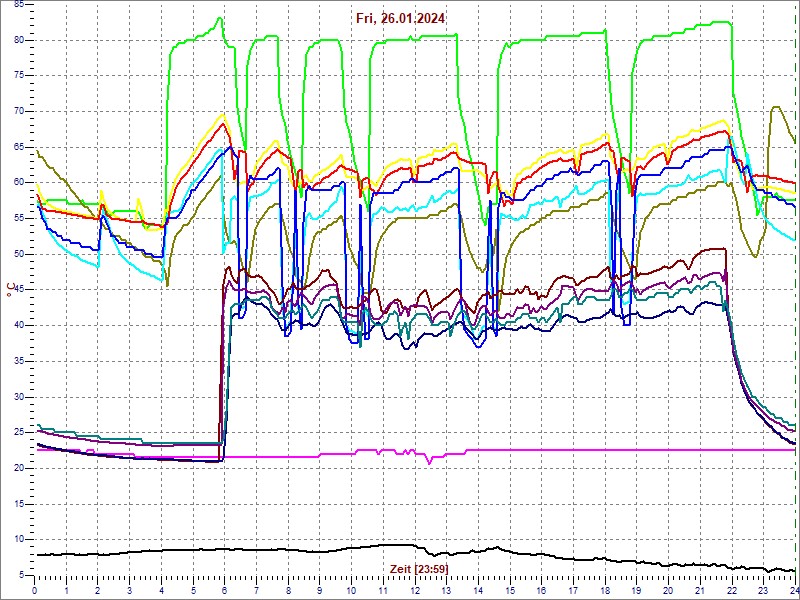Select the 60 temperature axis label
The width and height of the screenshot is (800, 600).
click(x=18, y=183)
